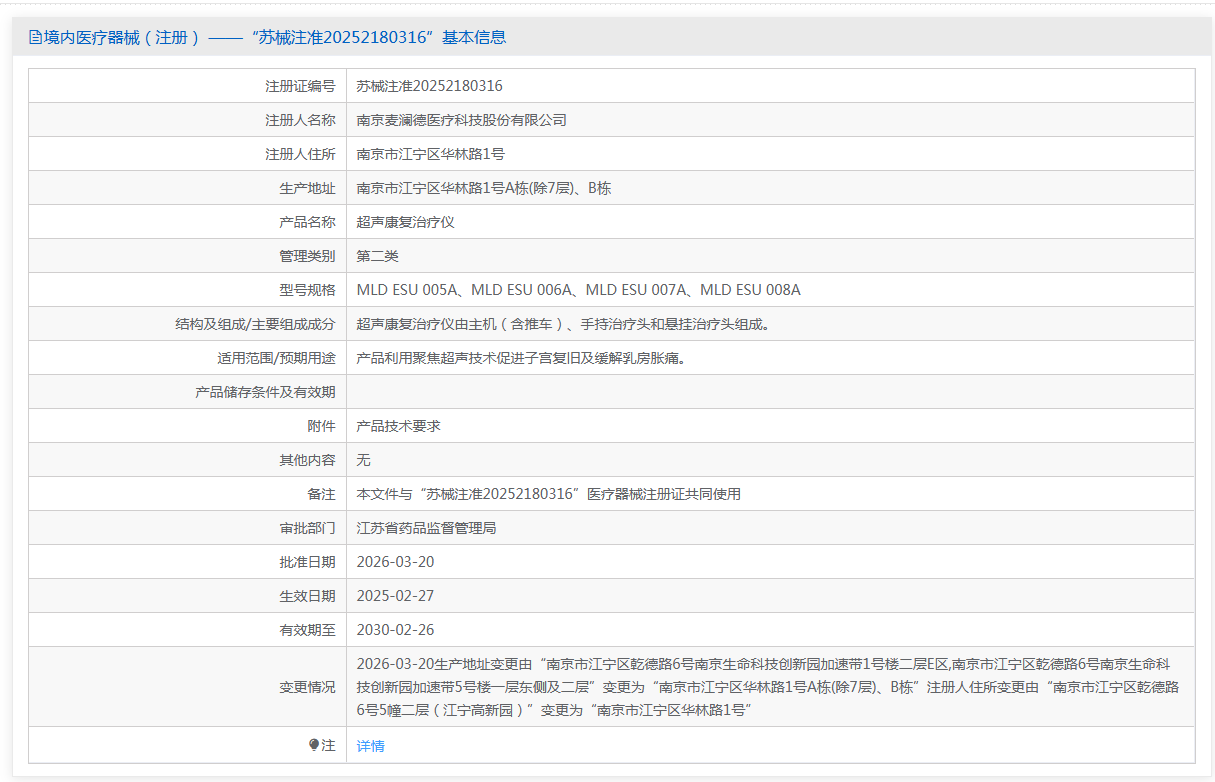Click the 其他内容 label
1215x782 pixels.
(307, 460)
